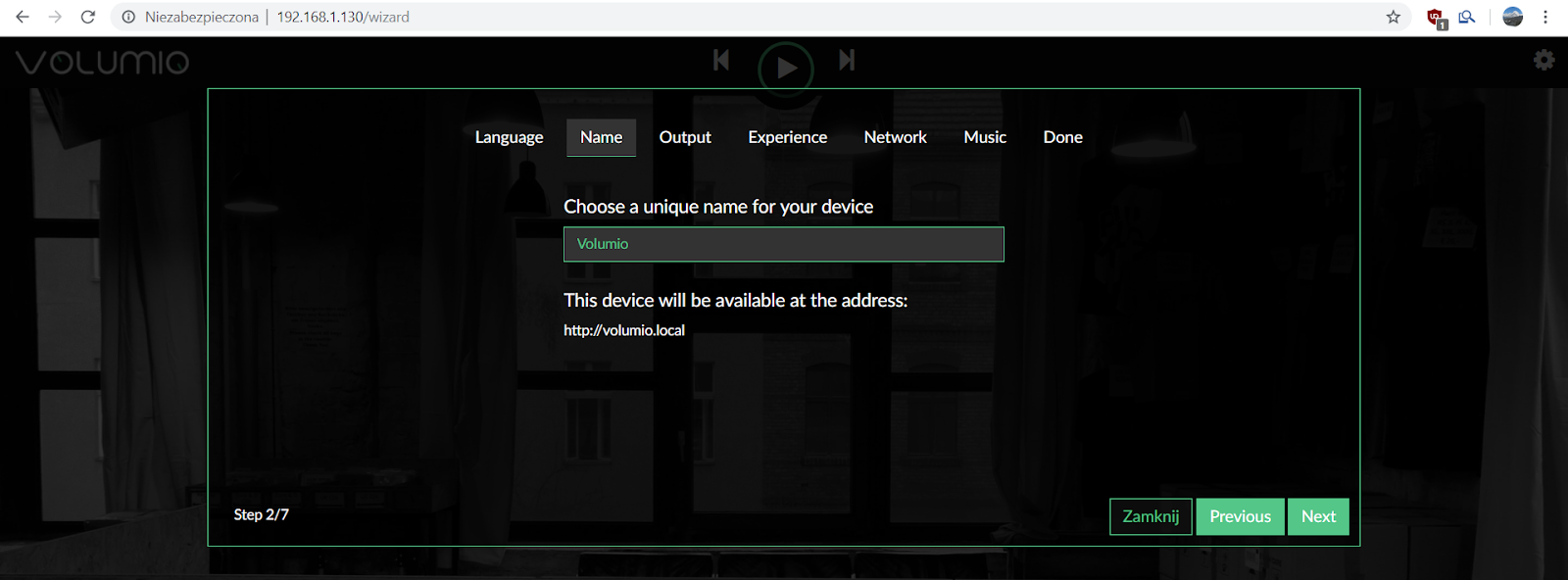The image size is (1568, 580).
Task: Close the wizard with Zamknij
Action: coord(1151,516)
